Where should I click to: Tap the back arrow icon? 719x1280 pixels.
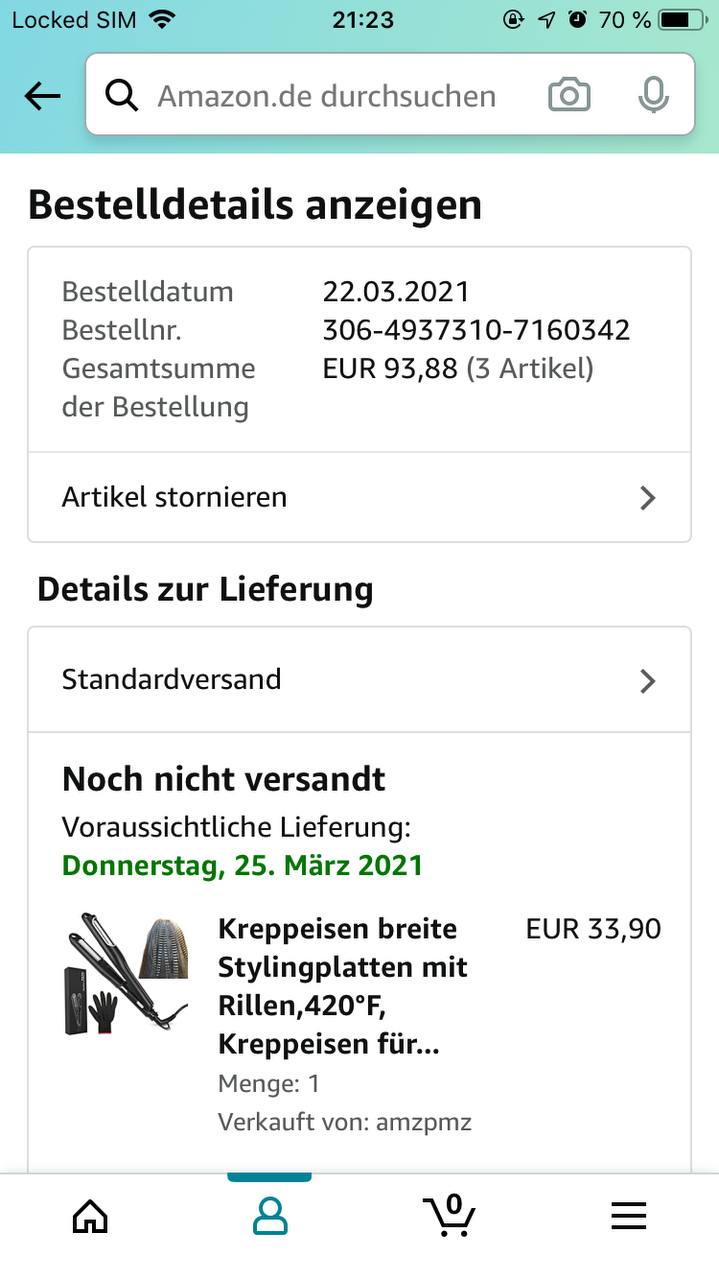tap(42, 96)
